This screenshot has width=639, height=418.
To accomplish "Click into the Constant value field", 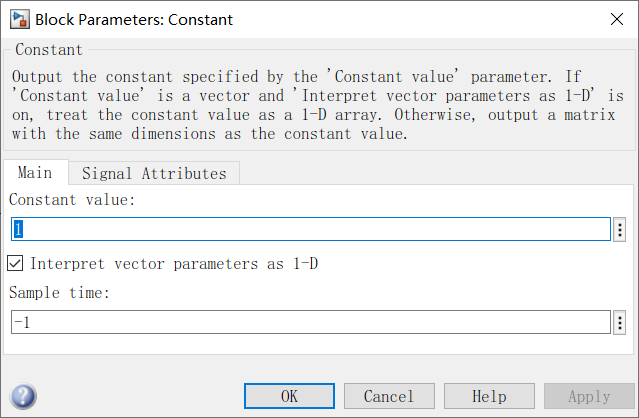I will pos(310,230).
